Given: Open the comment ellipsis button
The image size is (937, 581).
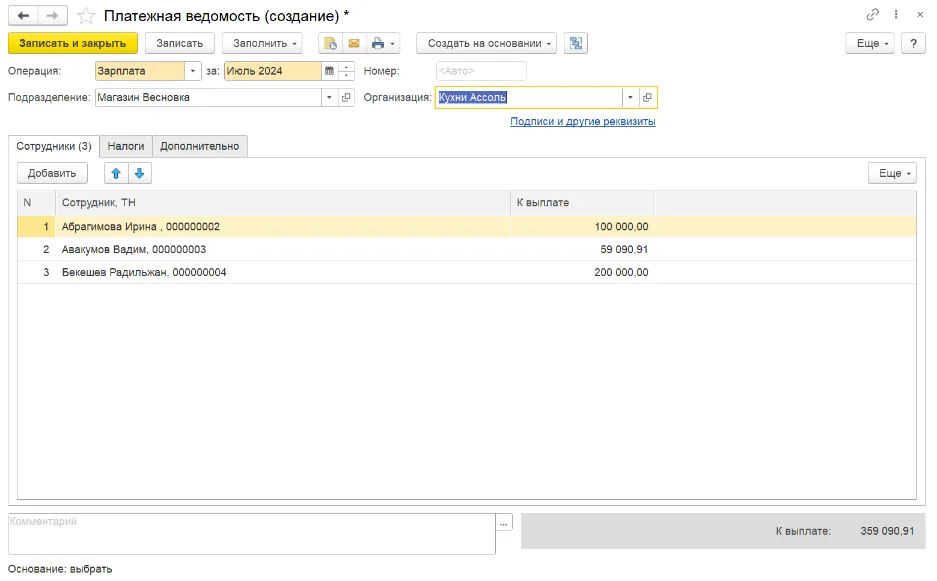Looking at the screenshot, I should point(504,523).
